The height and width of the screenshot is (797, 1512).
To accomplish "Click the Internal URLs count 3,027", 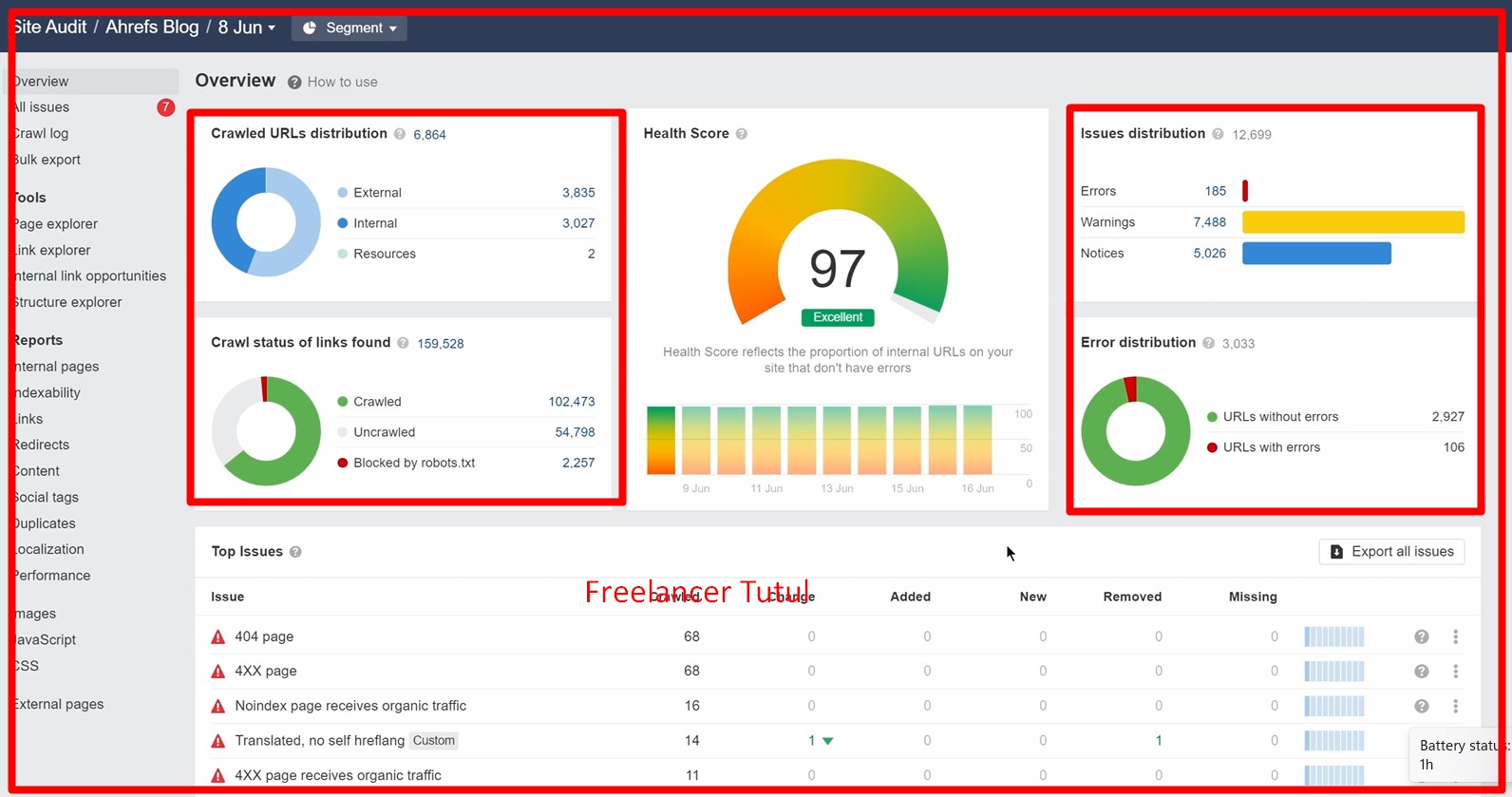I will 577,223.
